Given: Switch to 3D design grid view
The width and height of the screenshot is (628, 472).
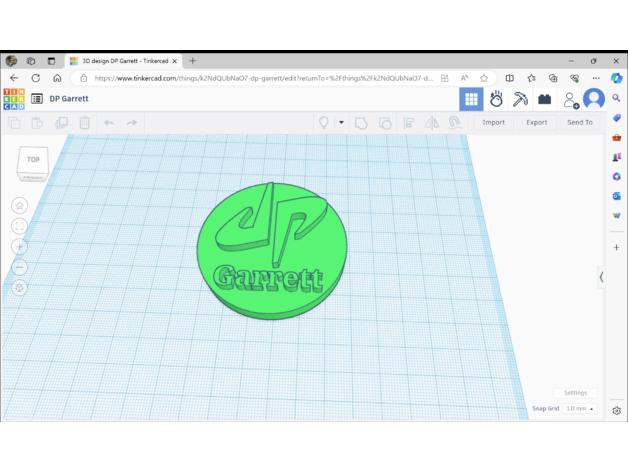Looking at the screenshot, I should [471, 98].
